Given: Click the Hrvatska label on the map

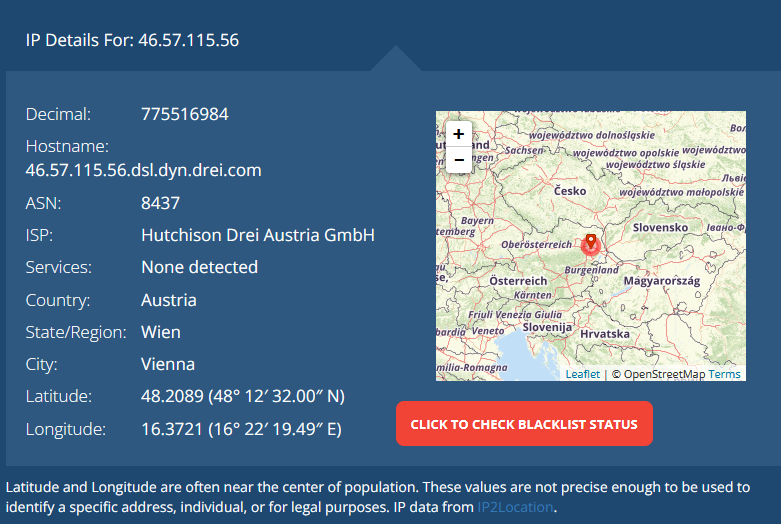Looking at the screenshot, I should [605, 333].
